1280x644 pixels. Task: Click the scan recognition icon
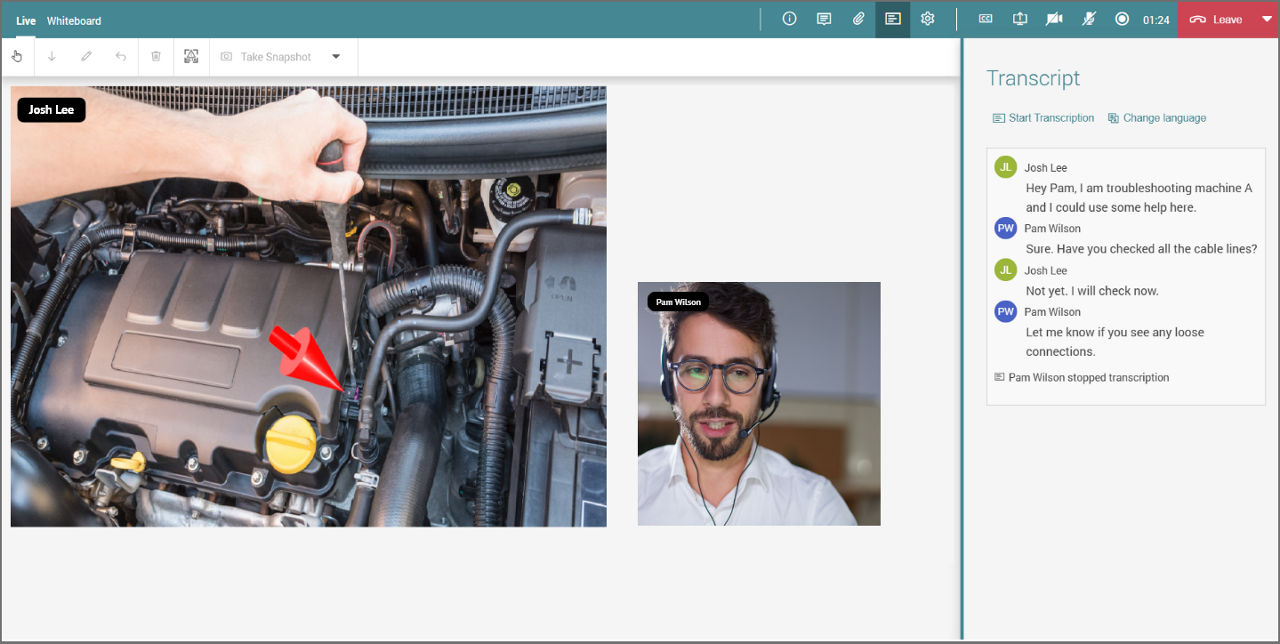point(191,57)
